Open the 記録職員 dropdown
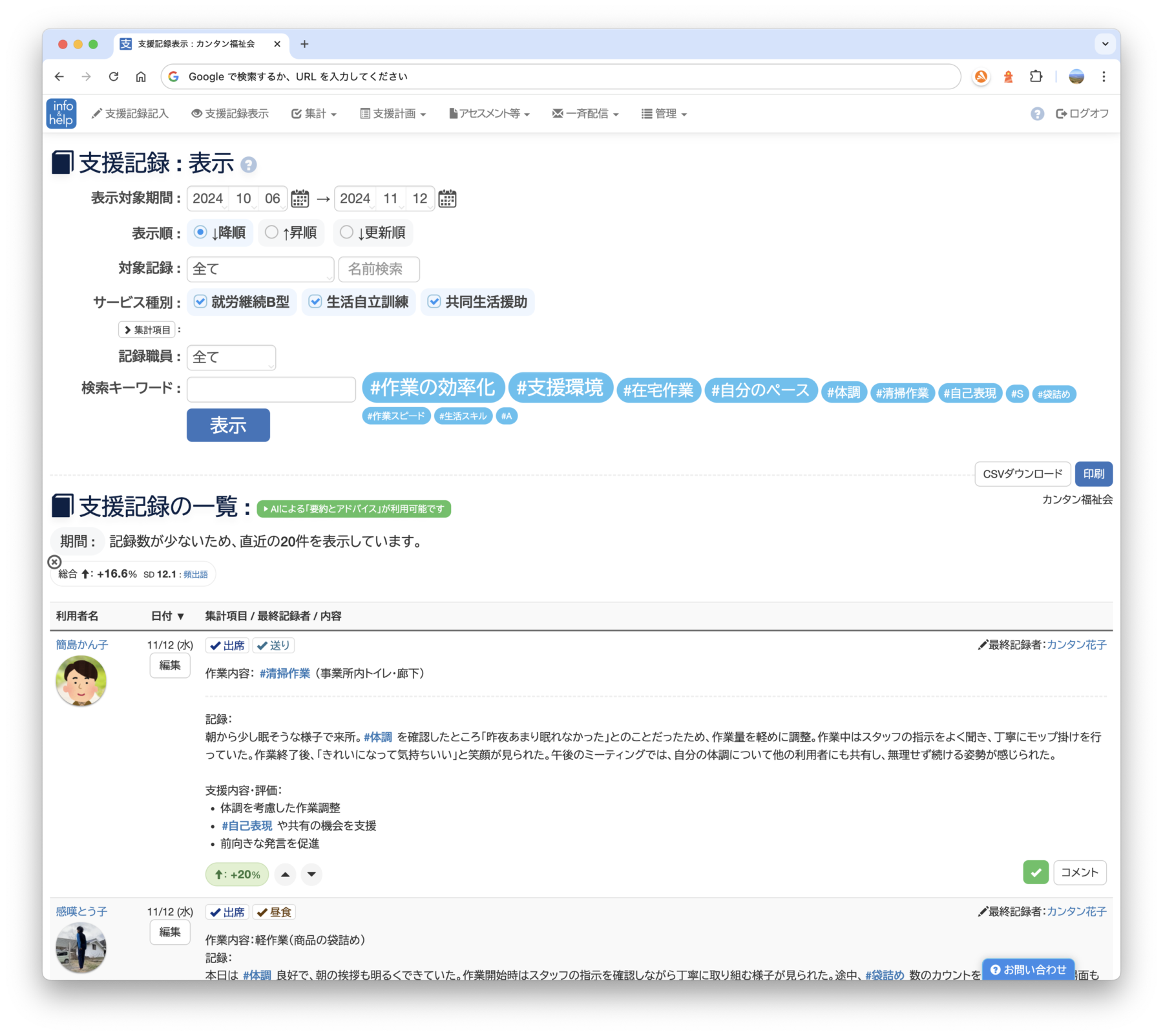Image resolution: width=1163 pixels, height=1036 pixels. [x=231, y=357]
